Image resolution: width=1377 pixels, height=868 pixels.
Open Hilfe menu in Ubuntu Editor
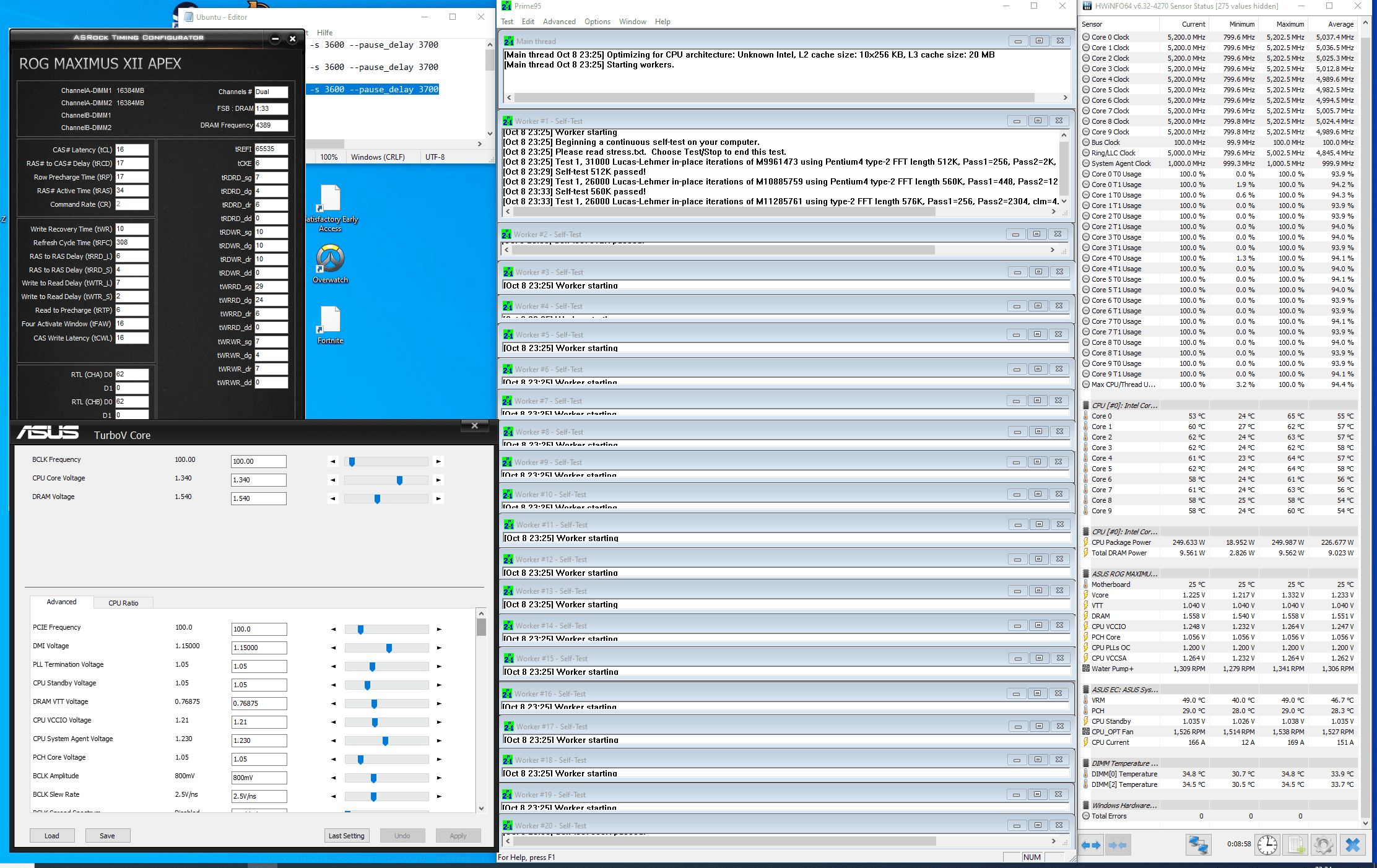coord(324,33)
